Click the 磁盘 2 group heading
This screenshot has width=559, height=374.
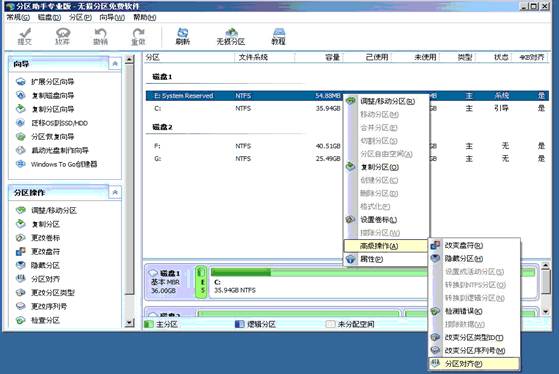pos(162,127)
